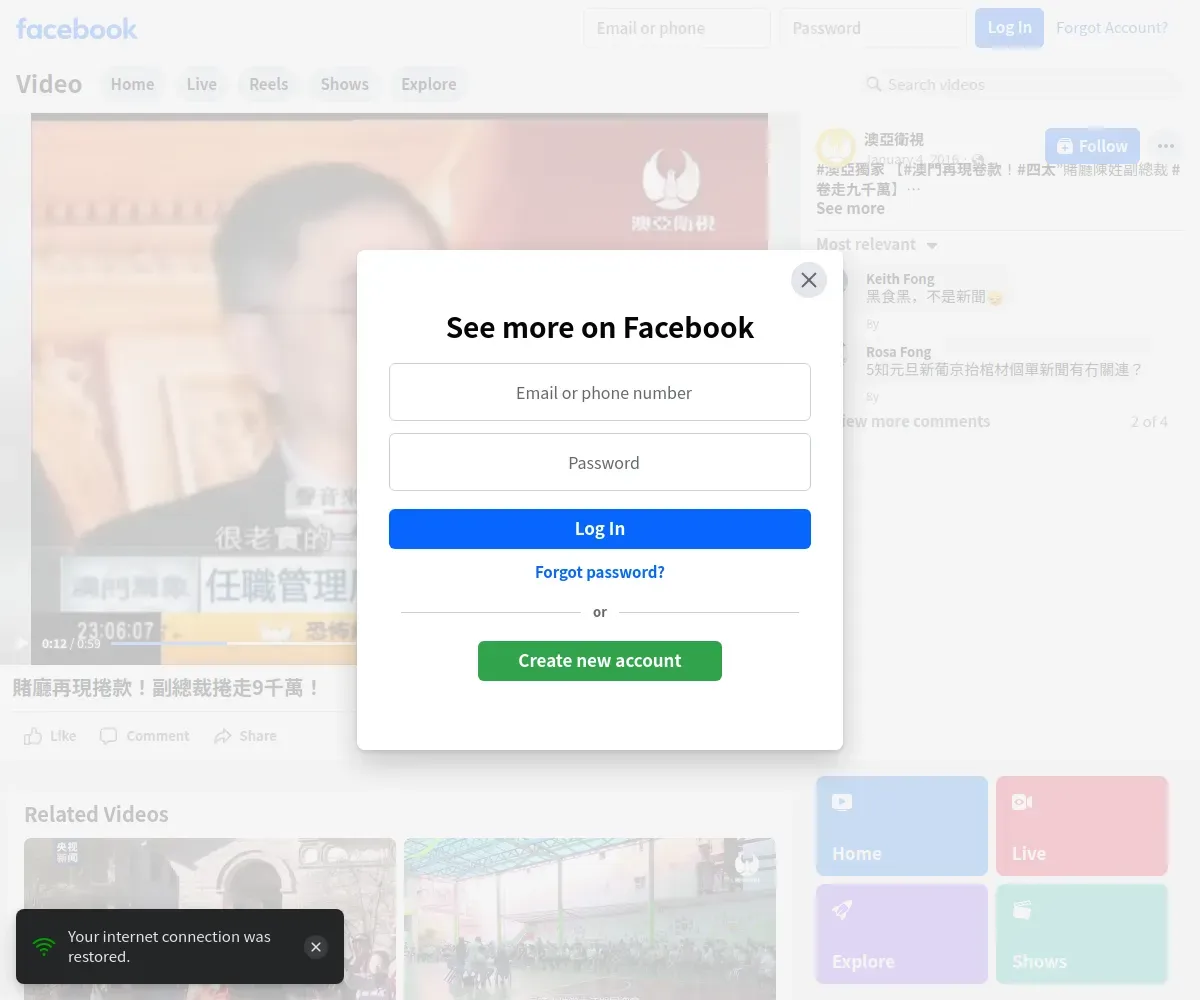Focus the modal Email or phone number field
Viewport: 1200px width, 1000px height.
pos(600,392)
